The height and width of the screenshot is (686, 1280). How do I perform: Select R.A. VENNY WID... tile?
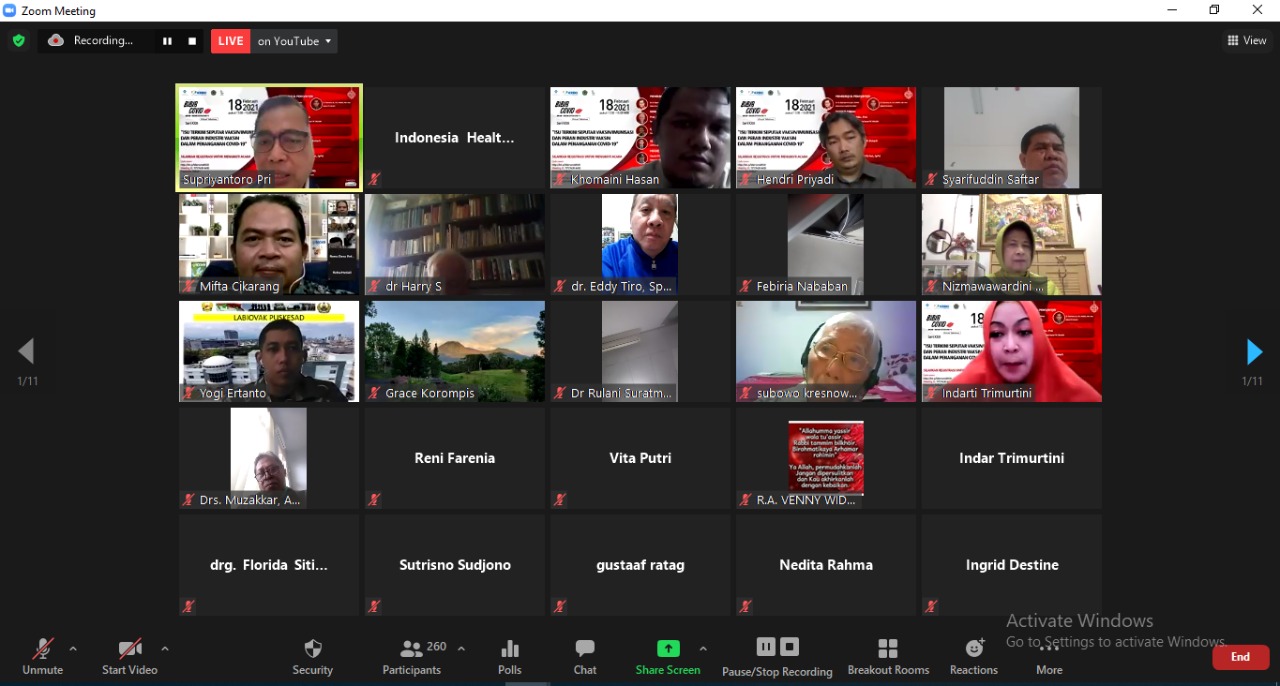(826, 458)
